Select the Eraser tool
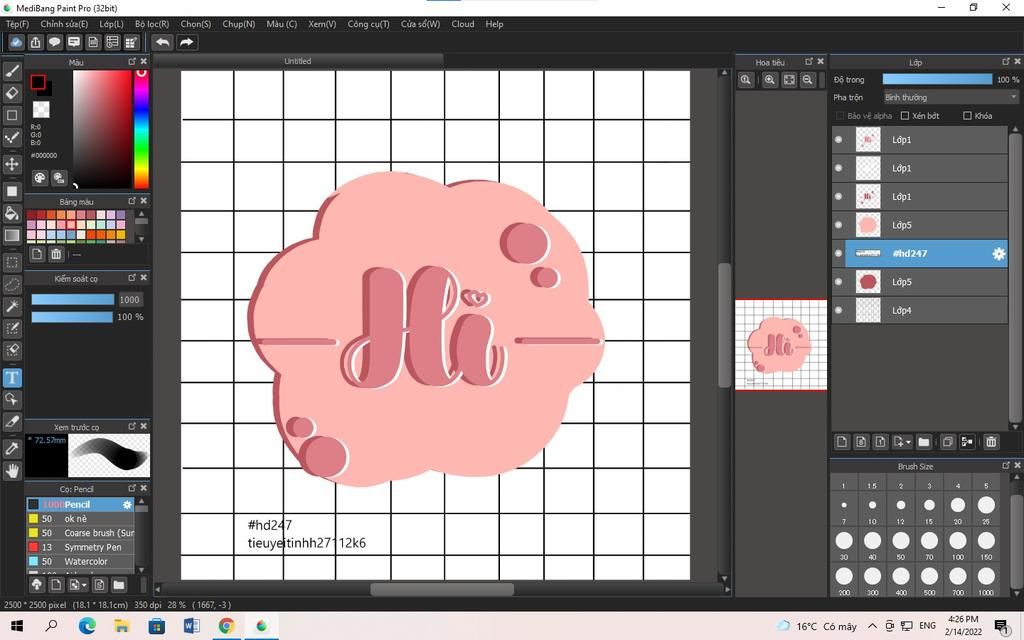The height and width of the screenshot is (640, 1024). (12, 93)
